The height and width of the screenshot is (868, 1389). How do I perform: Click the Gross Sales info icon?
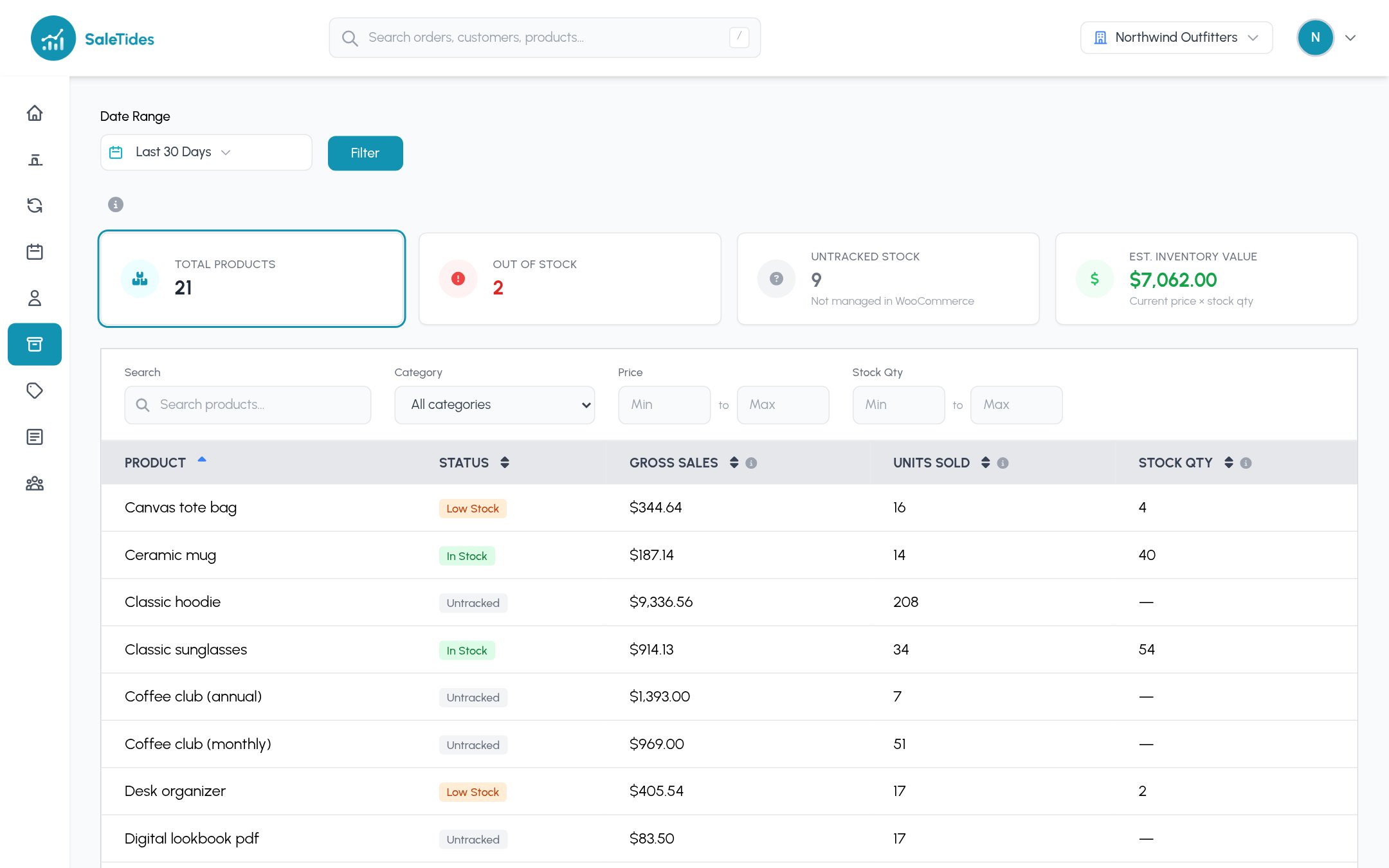(751, 463)
